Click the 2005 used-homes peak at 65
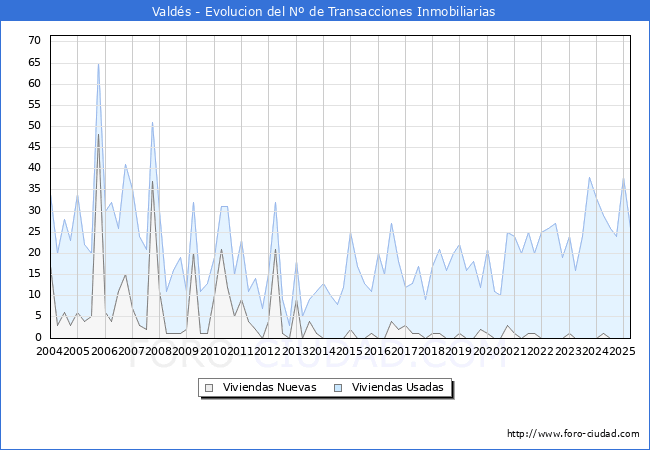Viewport: 650px width, 450px height. pos(98,64)
